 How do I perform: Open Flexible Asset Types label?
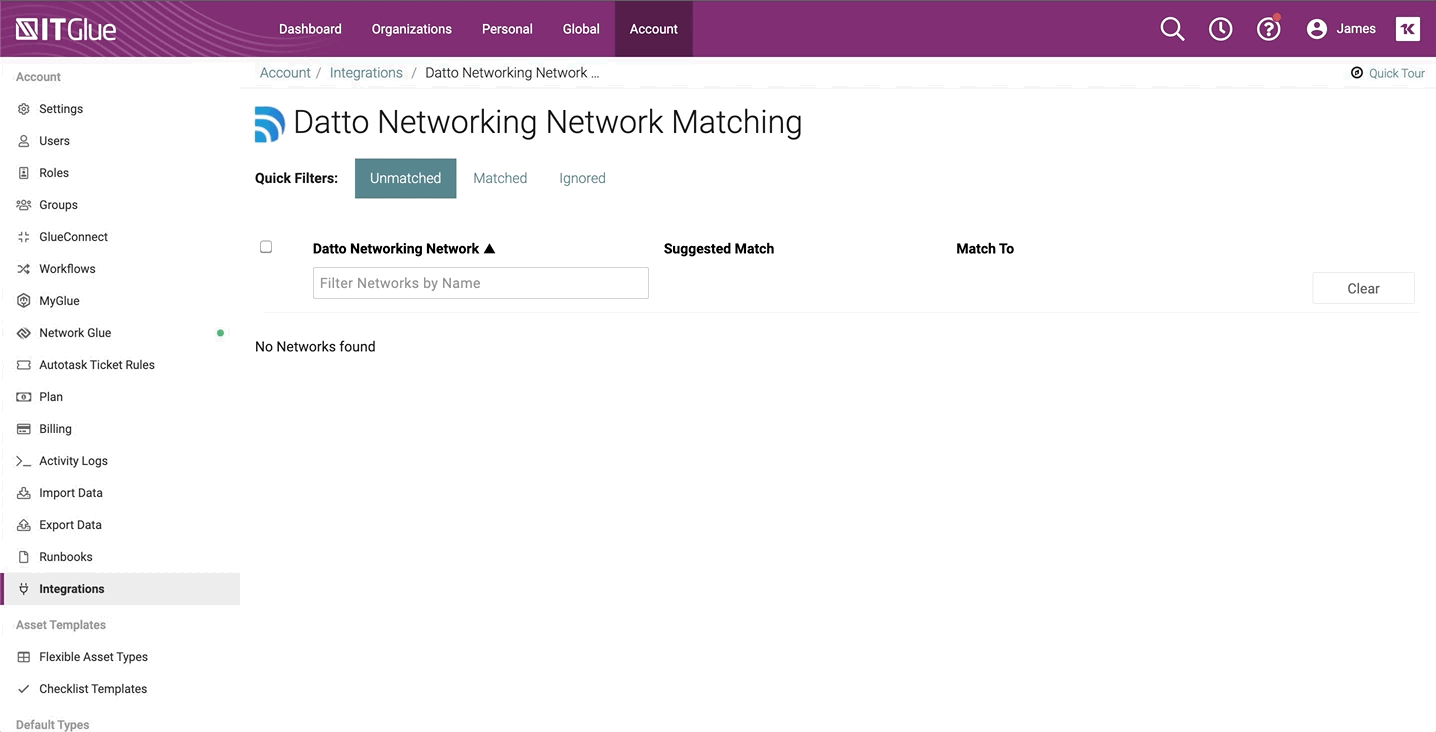[93, 657]
